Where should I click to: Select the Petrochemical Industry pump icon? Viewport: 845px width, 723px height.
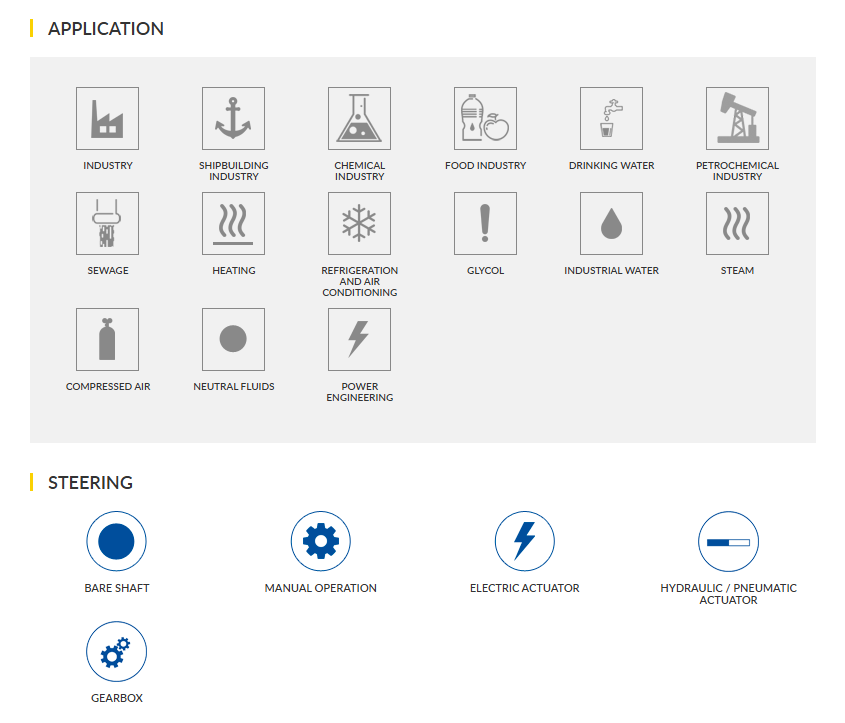coord(737,118)
